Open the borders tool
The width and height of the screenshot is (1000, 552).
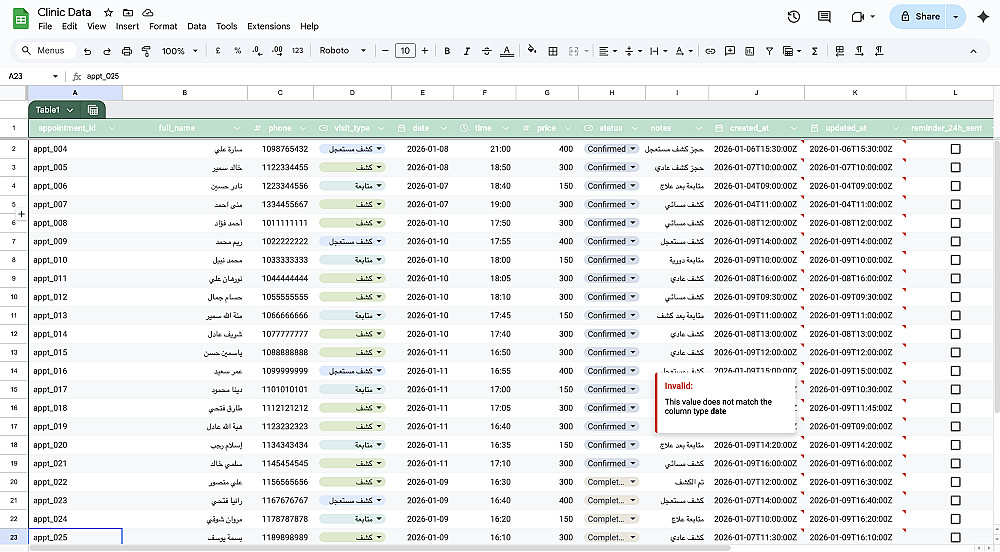point(553,51)
